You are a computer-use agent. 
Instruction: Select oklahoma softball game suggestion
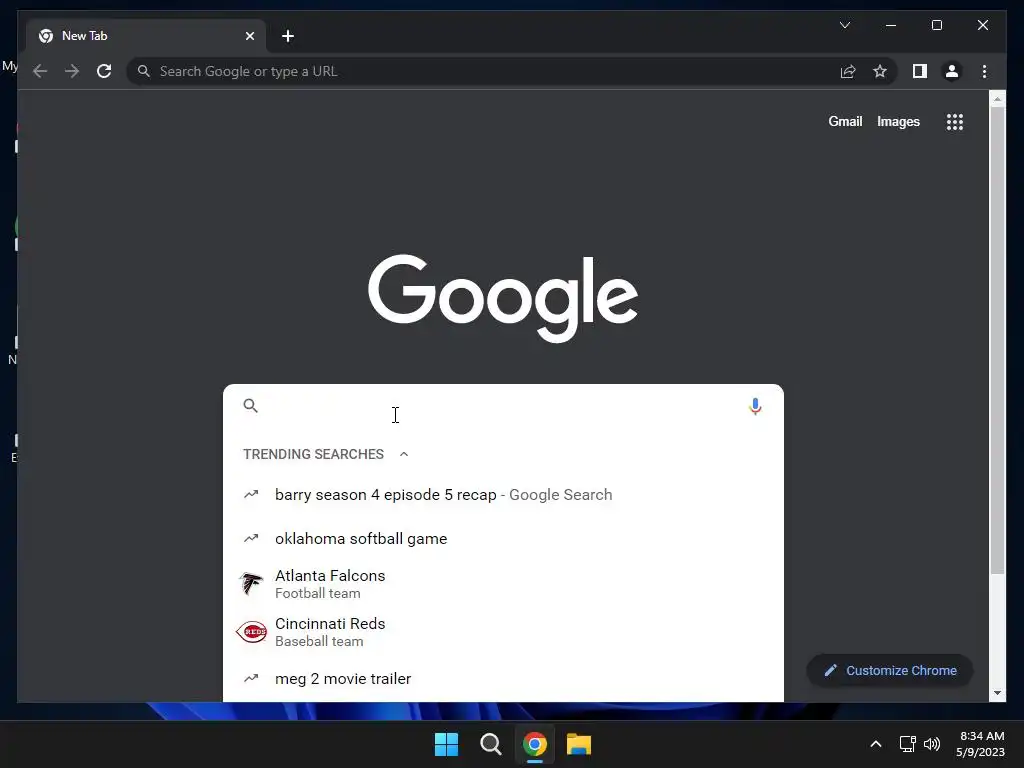pyautogui.click(x=503, y=539)
